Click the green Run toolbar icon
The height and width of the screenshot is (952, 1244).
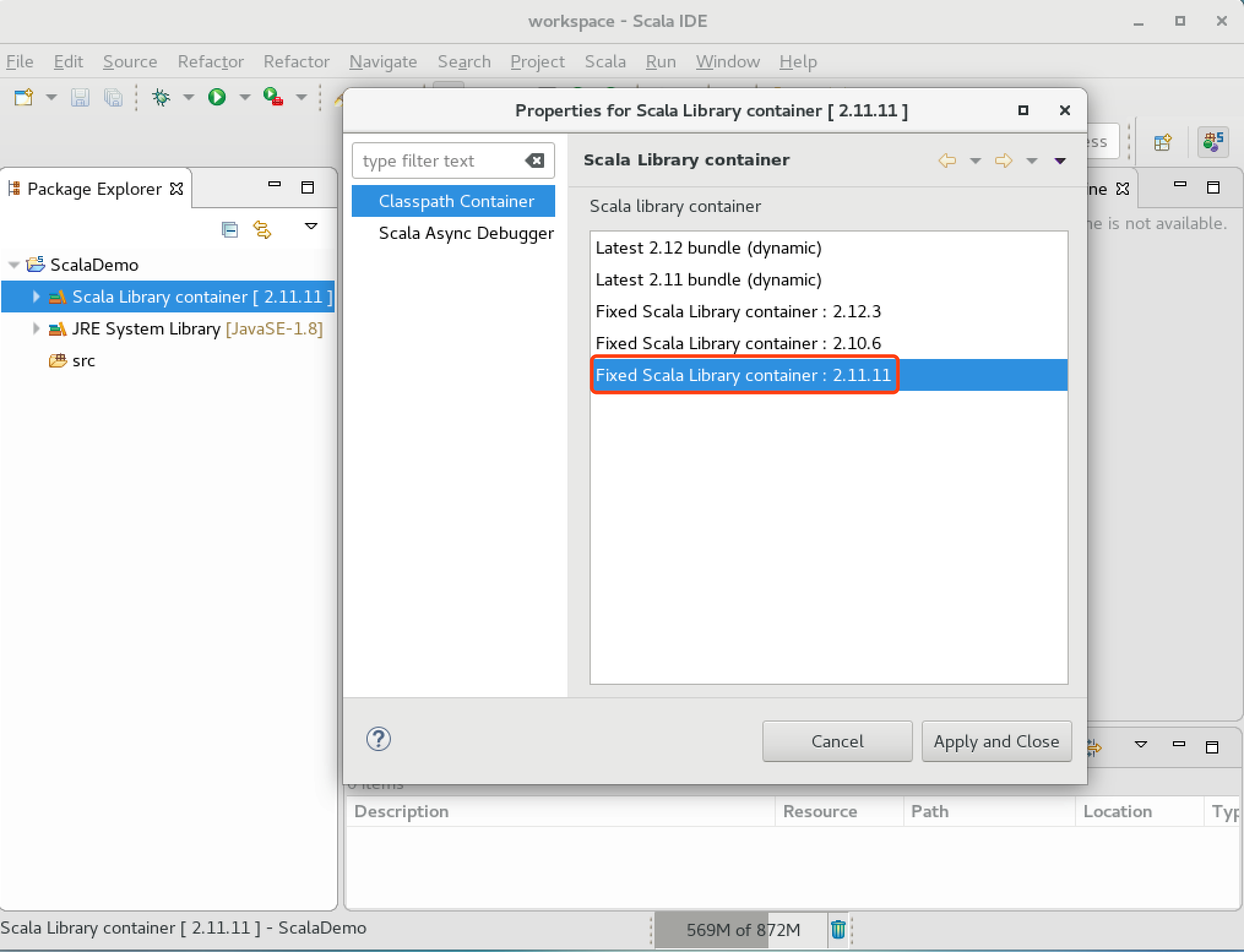[x=217, y=97]
